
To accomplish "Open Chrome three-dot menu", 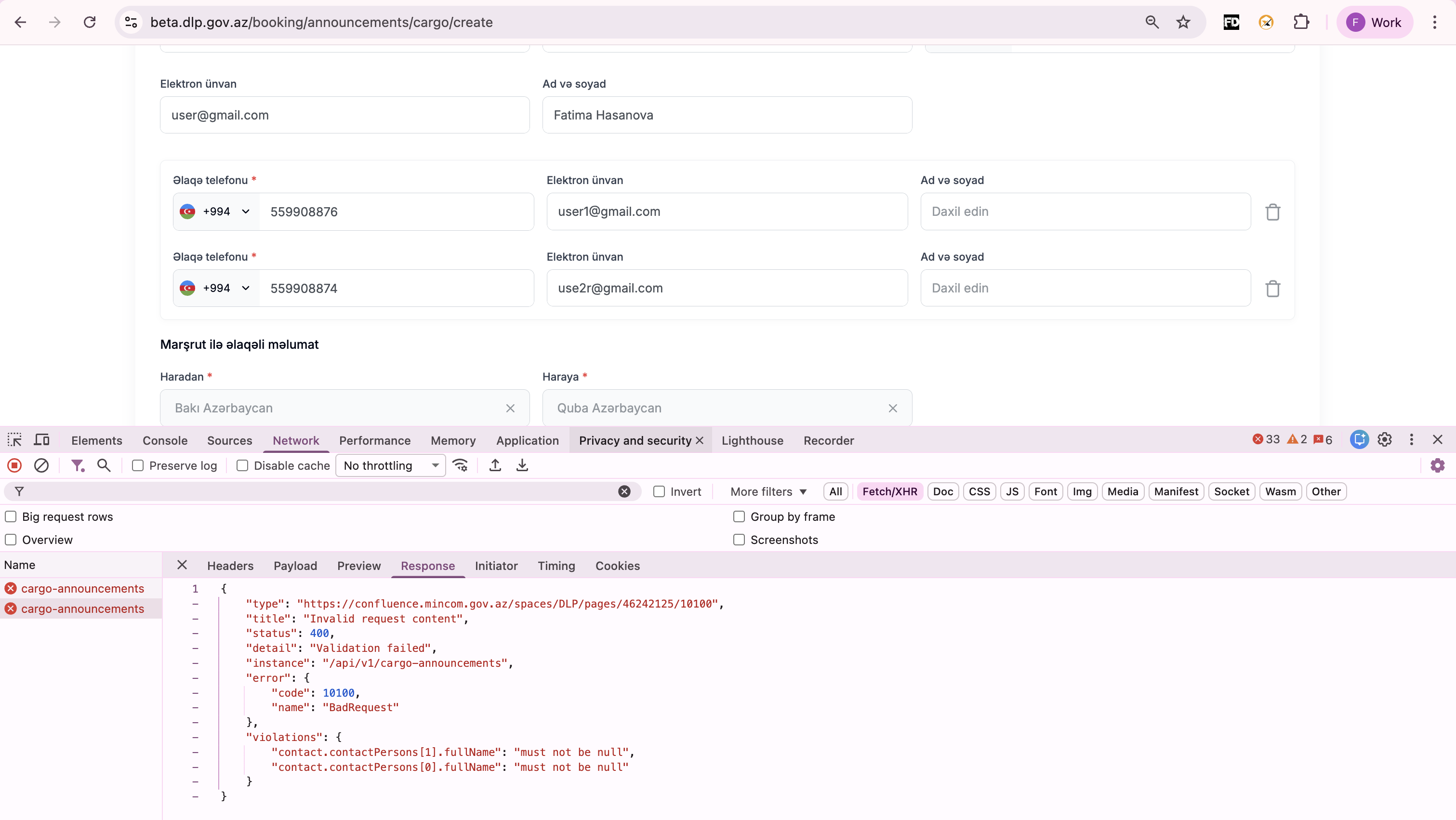I will (x=1434, y=22).
